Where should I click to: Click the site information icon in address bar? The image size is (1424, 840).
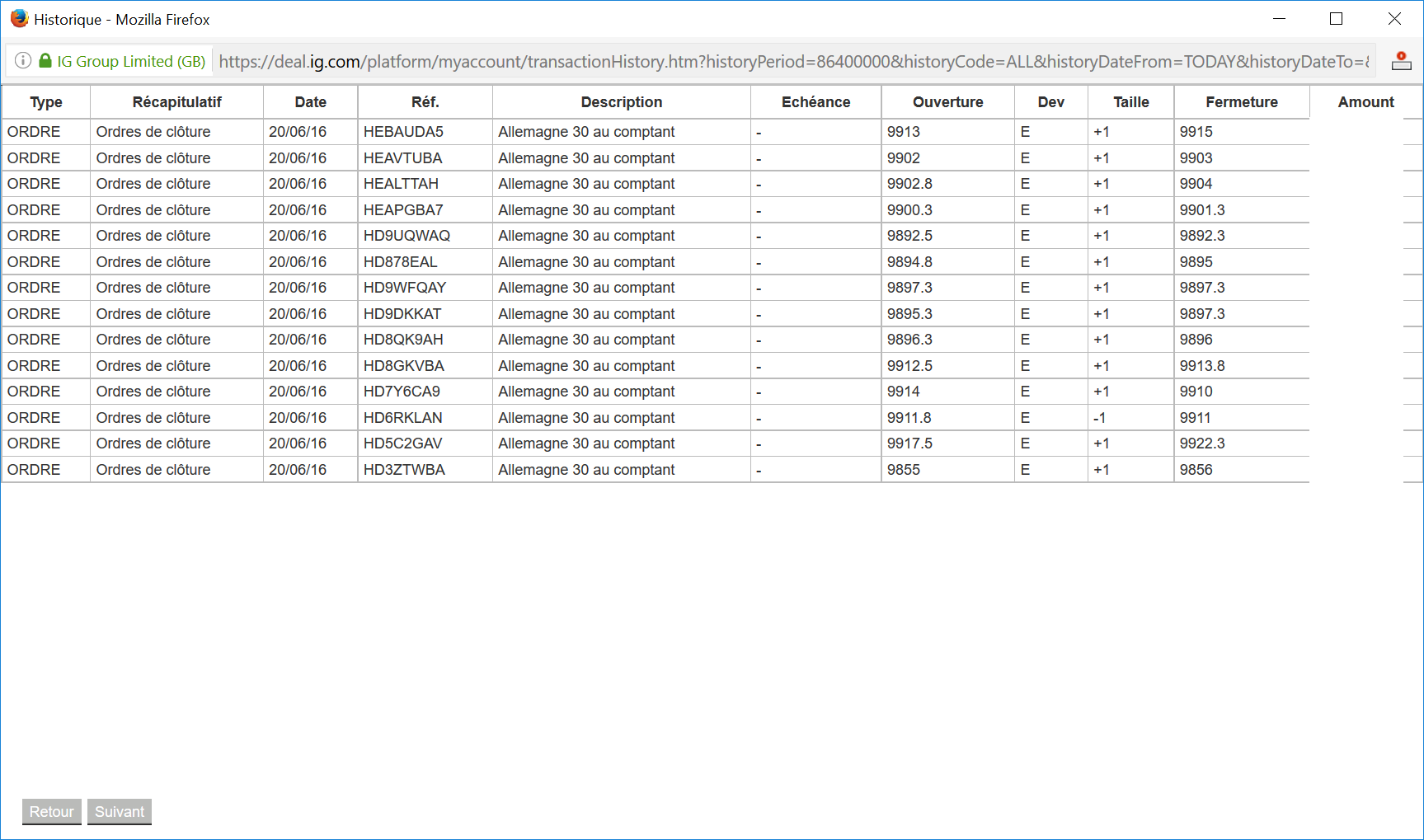[x=23, y=61]
